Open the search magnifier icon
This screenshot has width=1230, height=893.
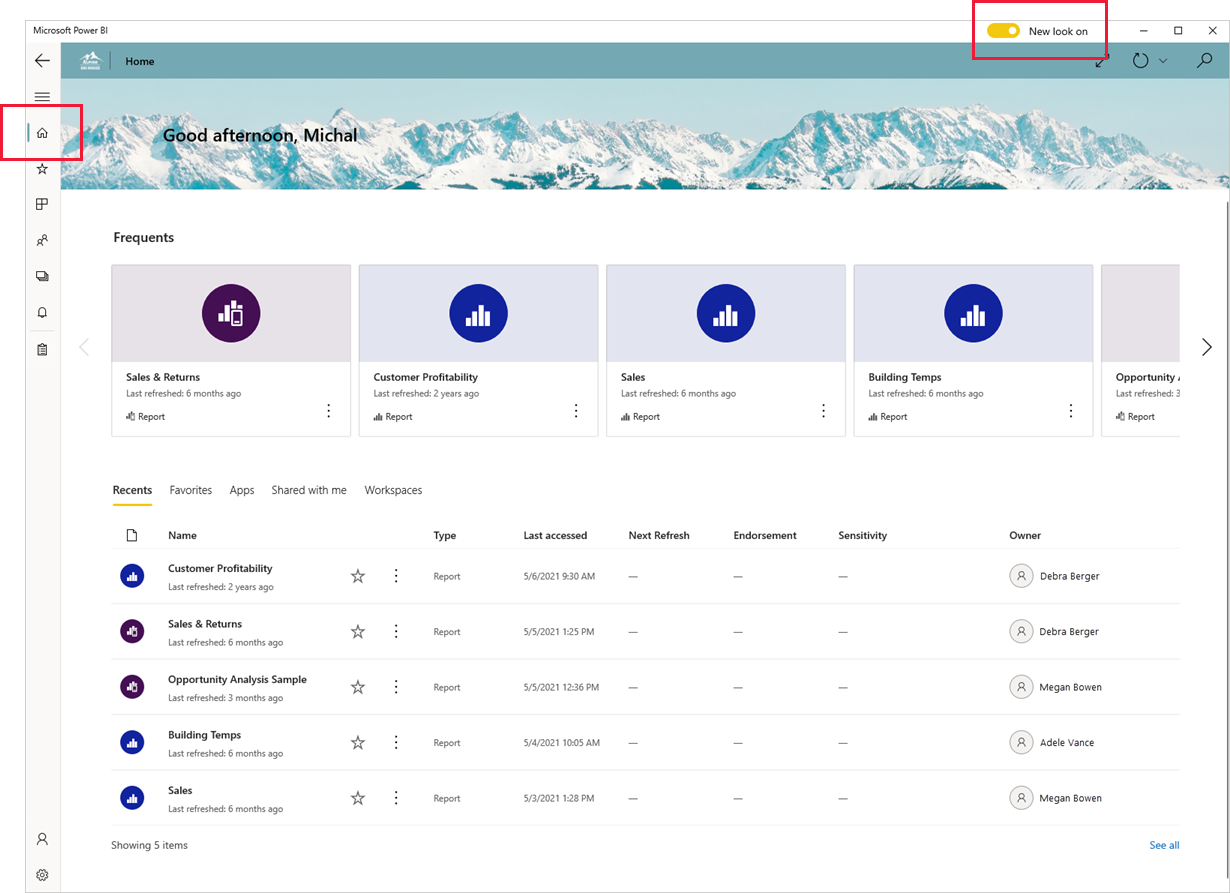[1204, 61]
